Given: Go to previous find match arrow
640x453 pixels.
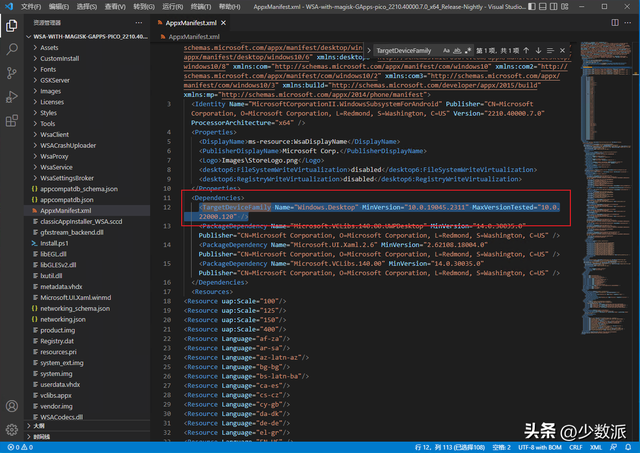Looking at the screenshot, I should 525,49.
